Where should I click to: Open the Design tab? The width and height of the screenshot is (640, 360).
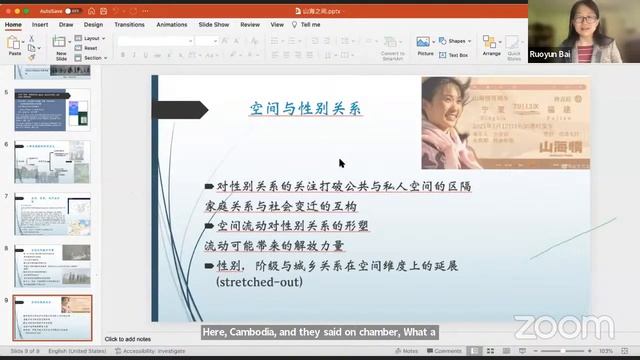93,25
